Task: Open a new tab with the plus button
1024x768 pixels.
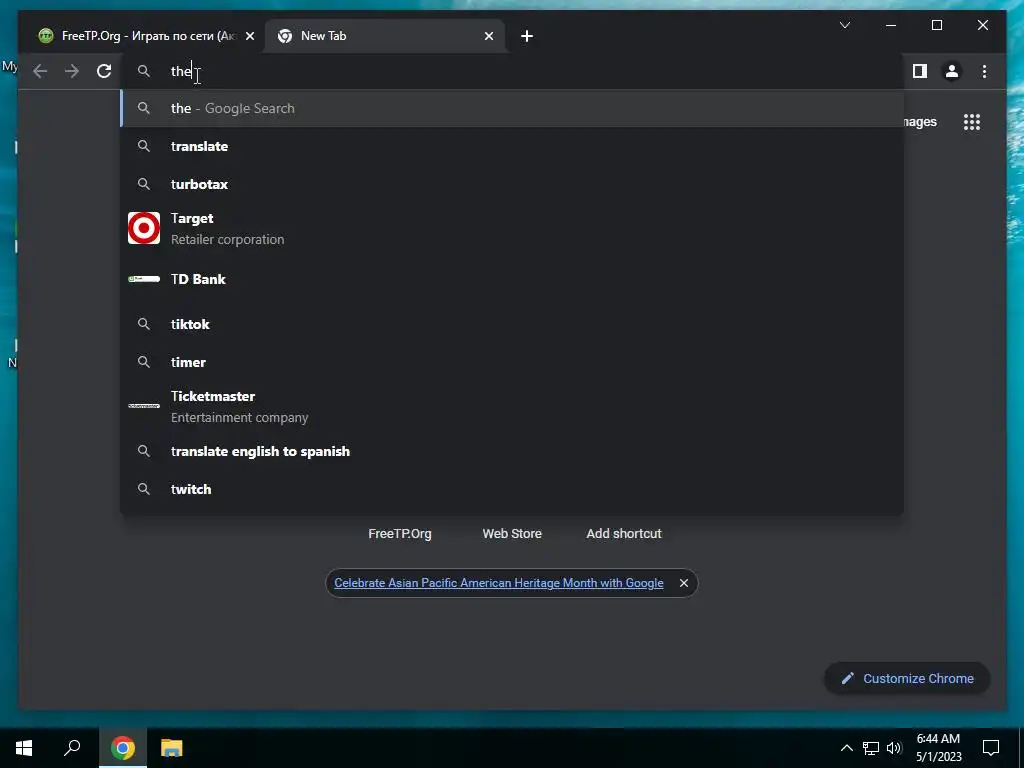Action: [527, 36]
